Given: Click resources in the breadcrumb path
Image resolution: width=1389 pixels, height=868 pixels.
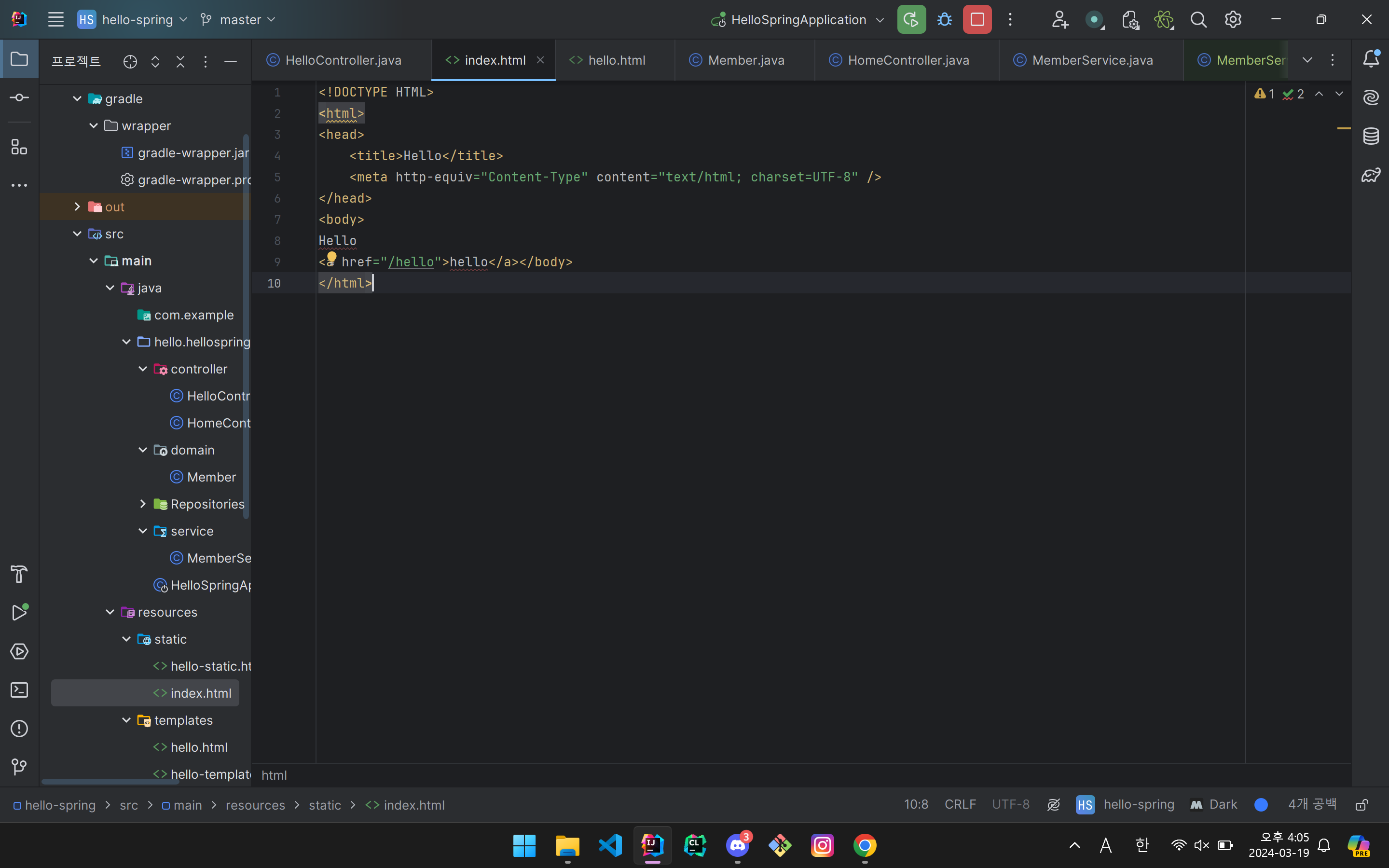Looking at the screenshot, I should tap(255, 805).
